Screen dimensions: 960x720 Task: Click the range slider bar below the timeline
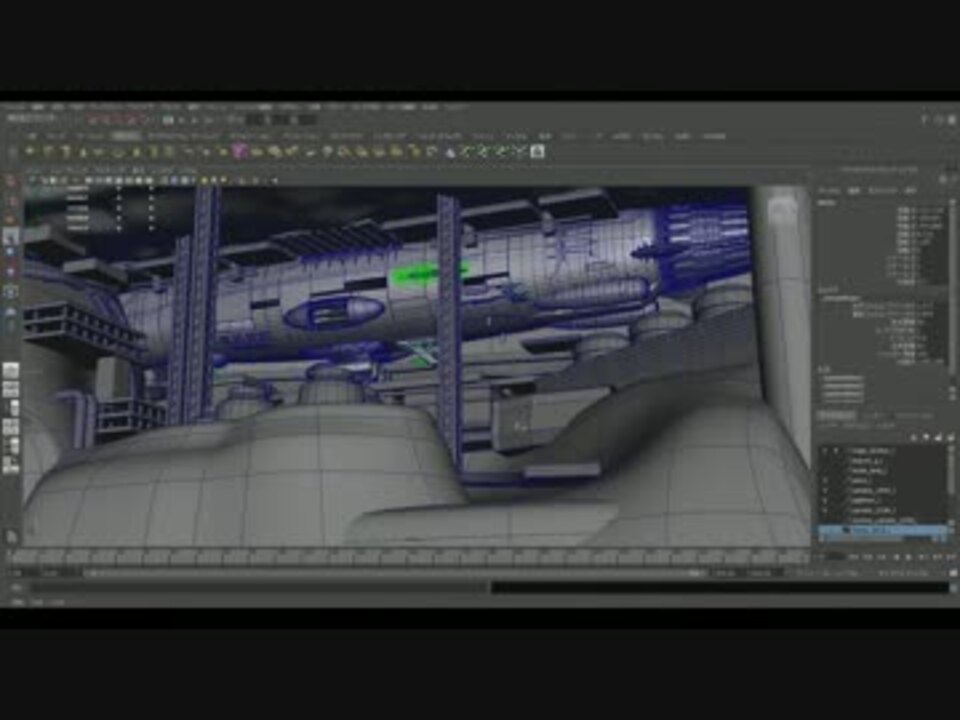395,573
